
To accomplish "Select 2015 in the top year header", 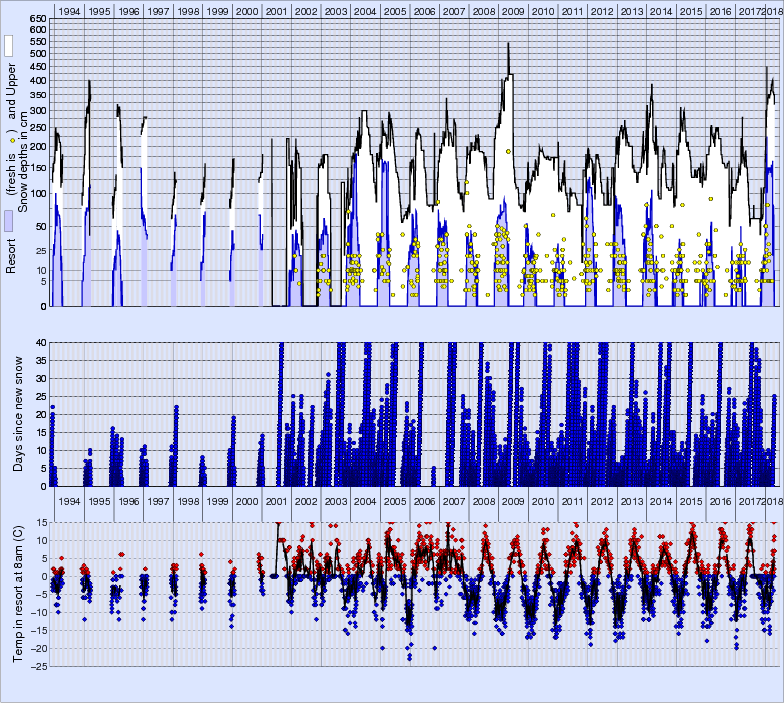I will point(690,11).
